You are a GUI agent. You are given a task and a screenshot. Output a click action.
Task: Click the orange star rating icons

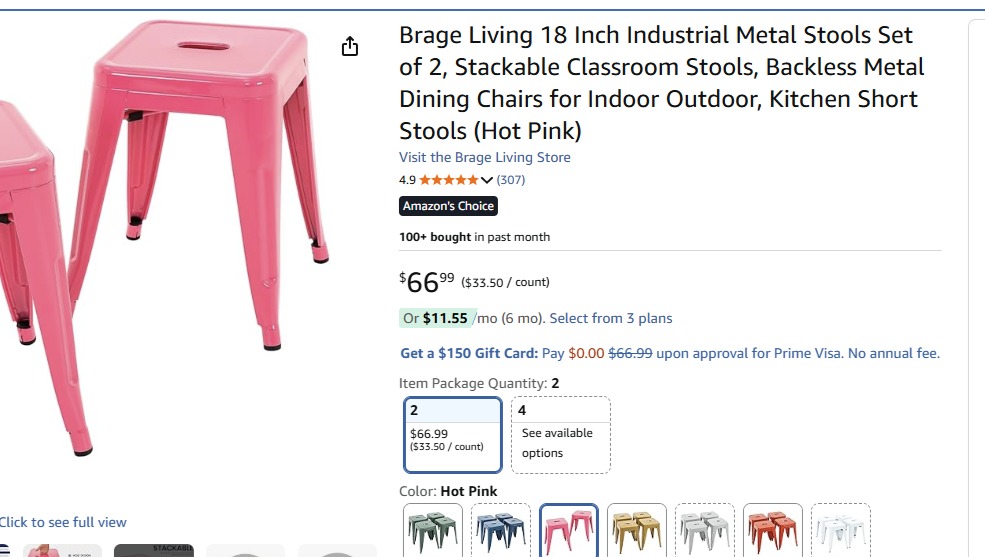click(448, 181)
